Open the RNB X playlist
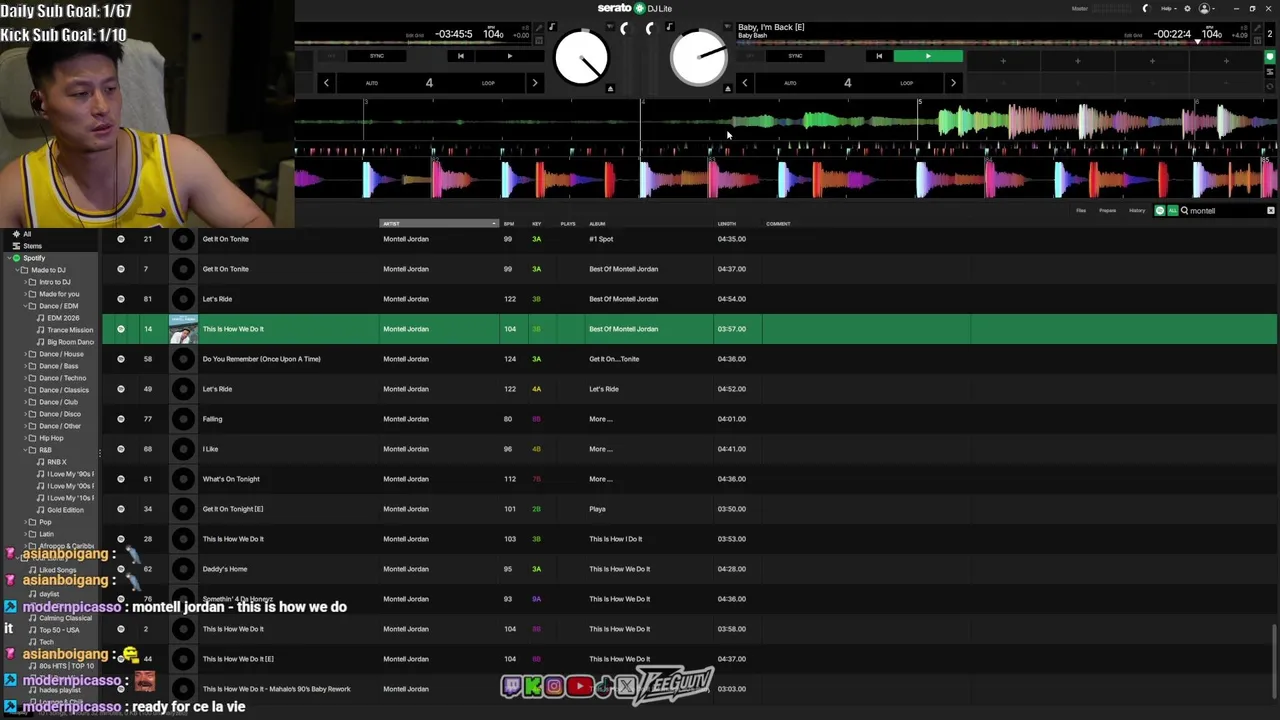The height and width of the screenshot is (720, 1280). click(57, 462)
